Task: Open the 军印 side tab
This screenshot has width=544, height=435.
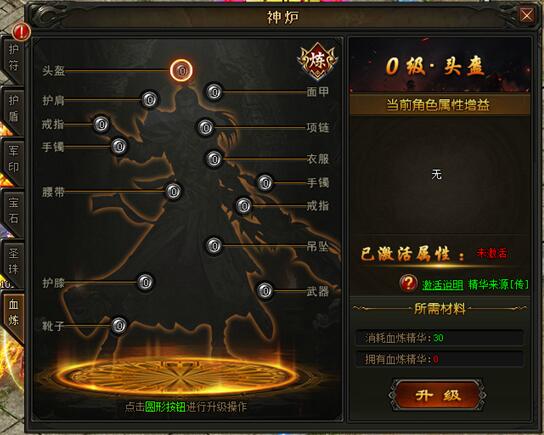Action: click(14, 160)
